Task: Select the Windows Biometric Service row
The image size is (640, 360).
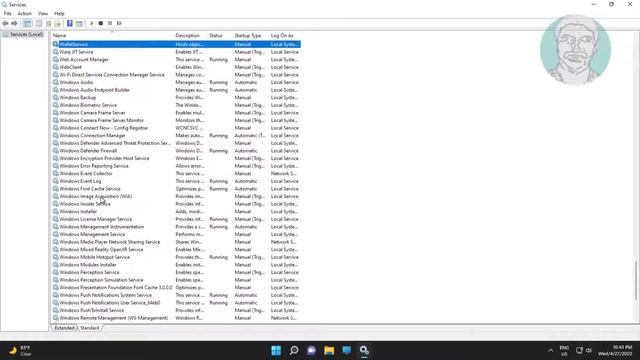Action: [176, 105]
